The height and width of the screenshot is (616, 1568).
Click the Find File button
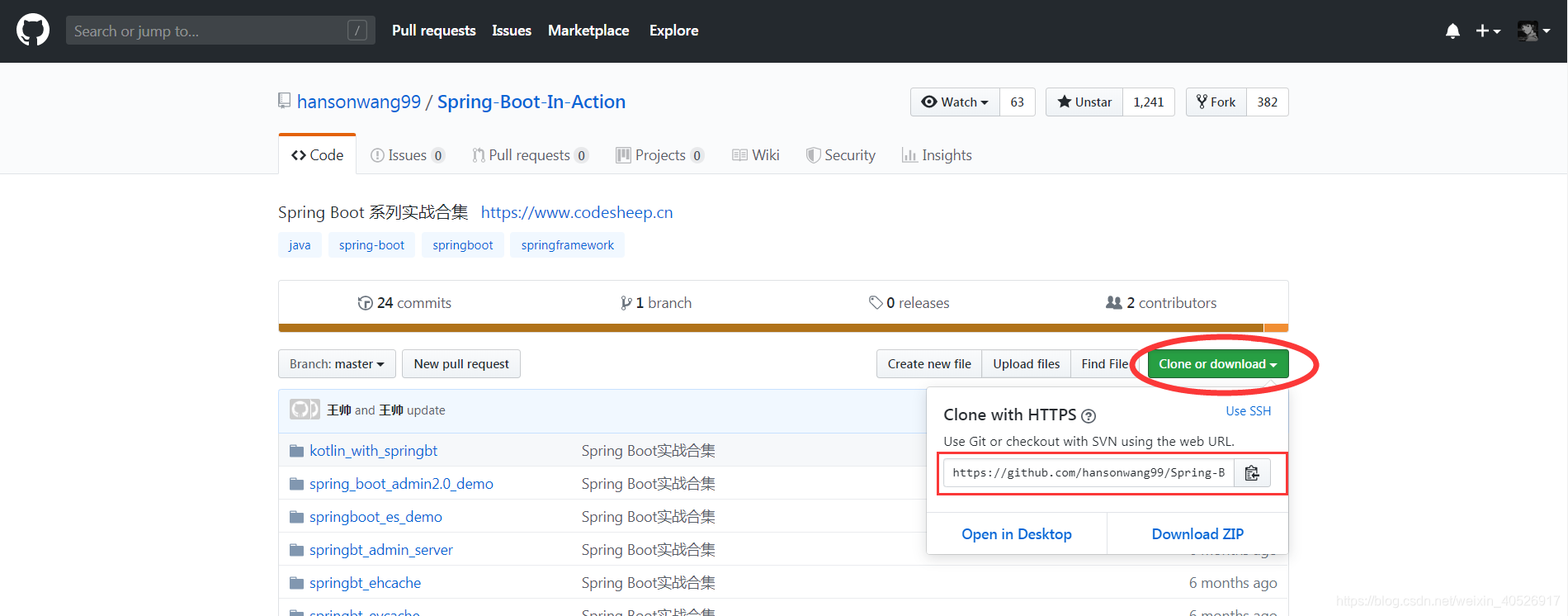tap(1105, 364)
